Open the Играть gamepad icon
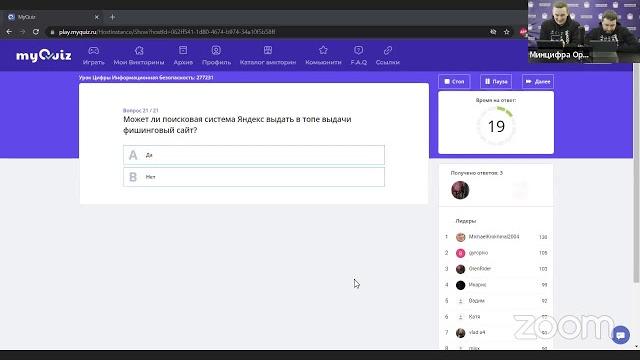This screenshot has width=640, height=360. pos(93,50)
